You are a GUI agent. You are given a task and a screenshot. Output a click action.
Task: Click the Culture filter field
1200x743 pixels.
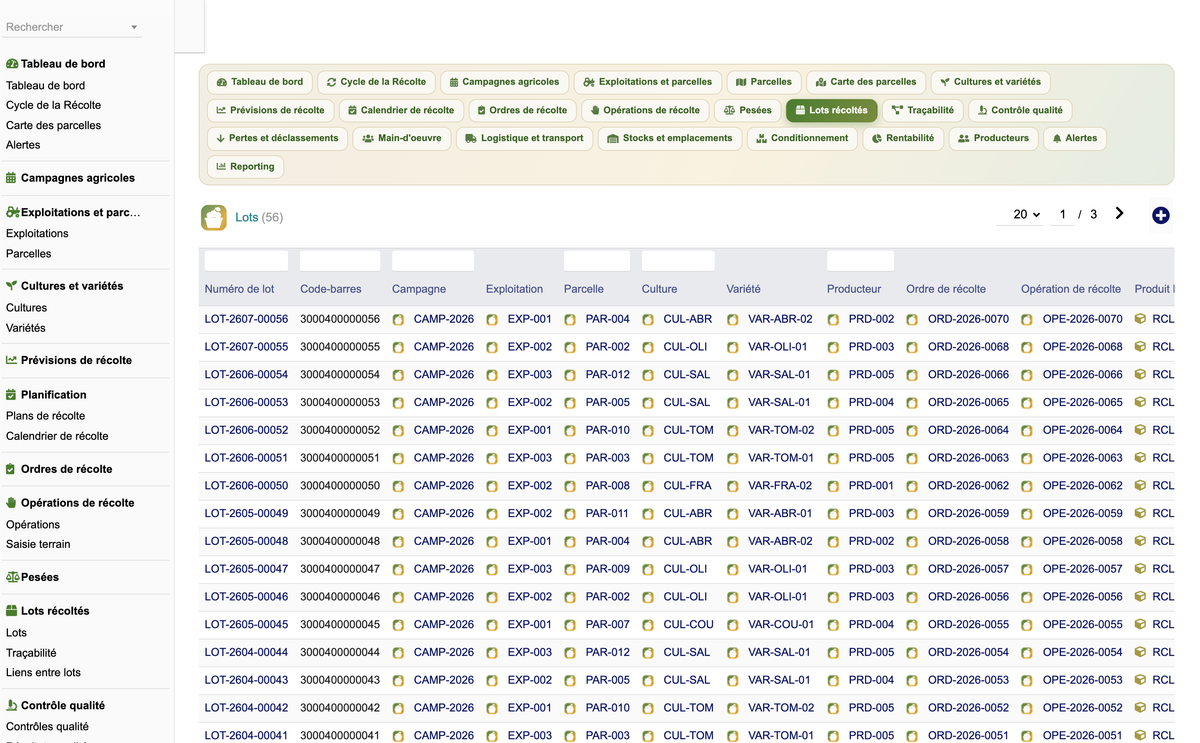[678, 261]
